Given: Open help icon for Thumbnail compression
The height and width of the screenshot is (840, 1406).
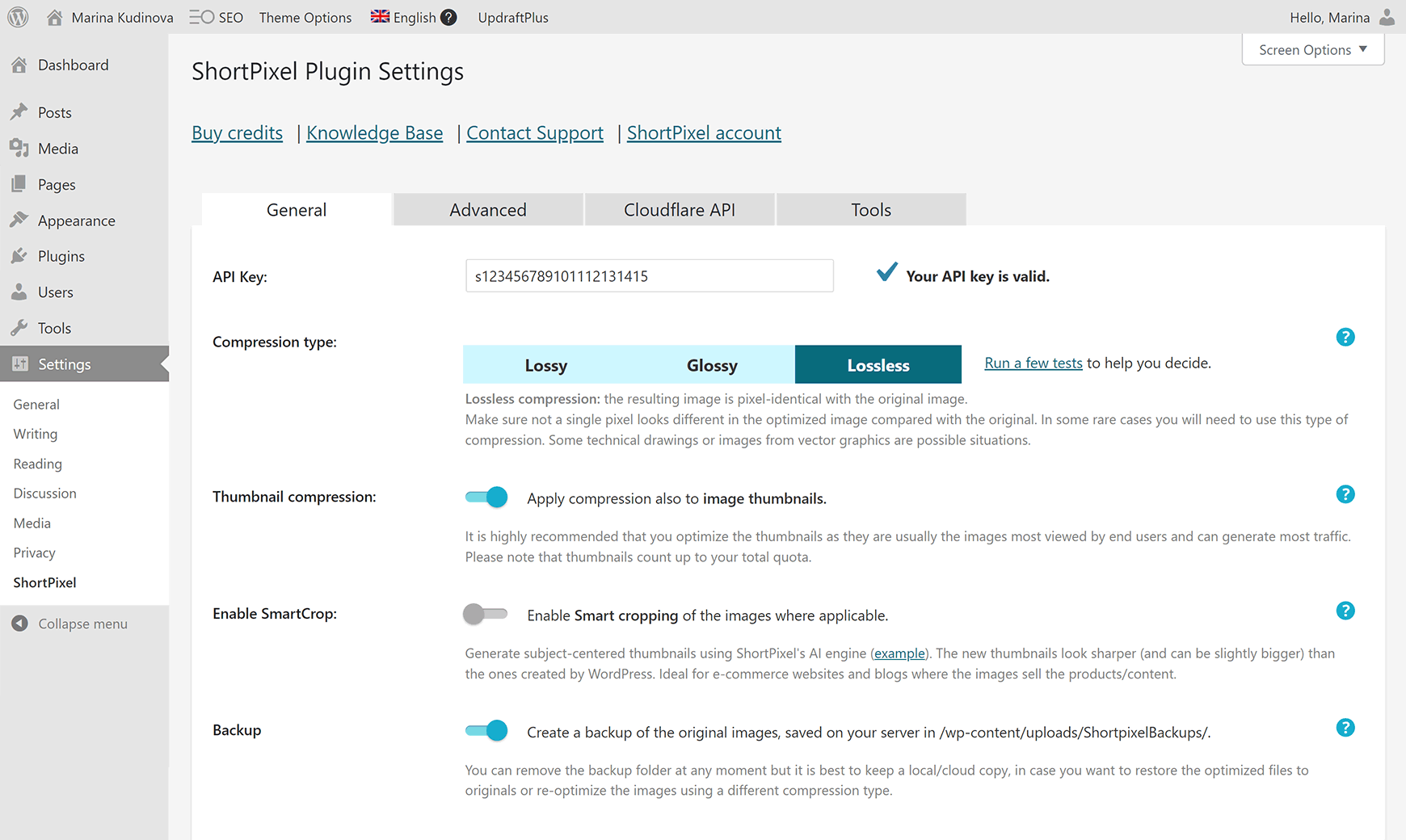Looking at the screenshot, I should point(1345,494).
